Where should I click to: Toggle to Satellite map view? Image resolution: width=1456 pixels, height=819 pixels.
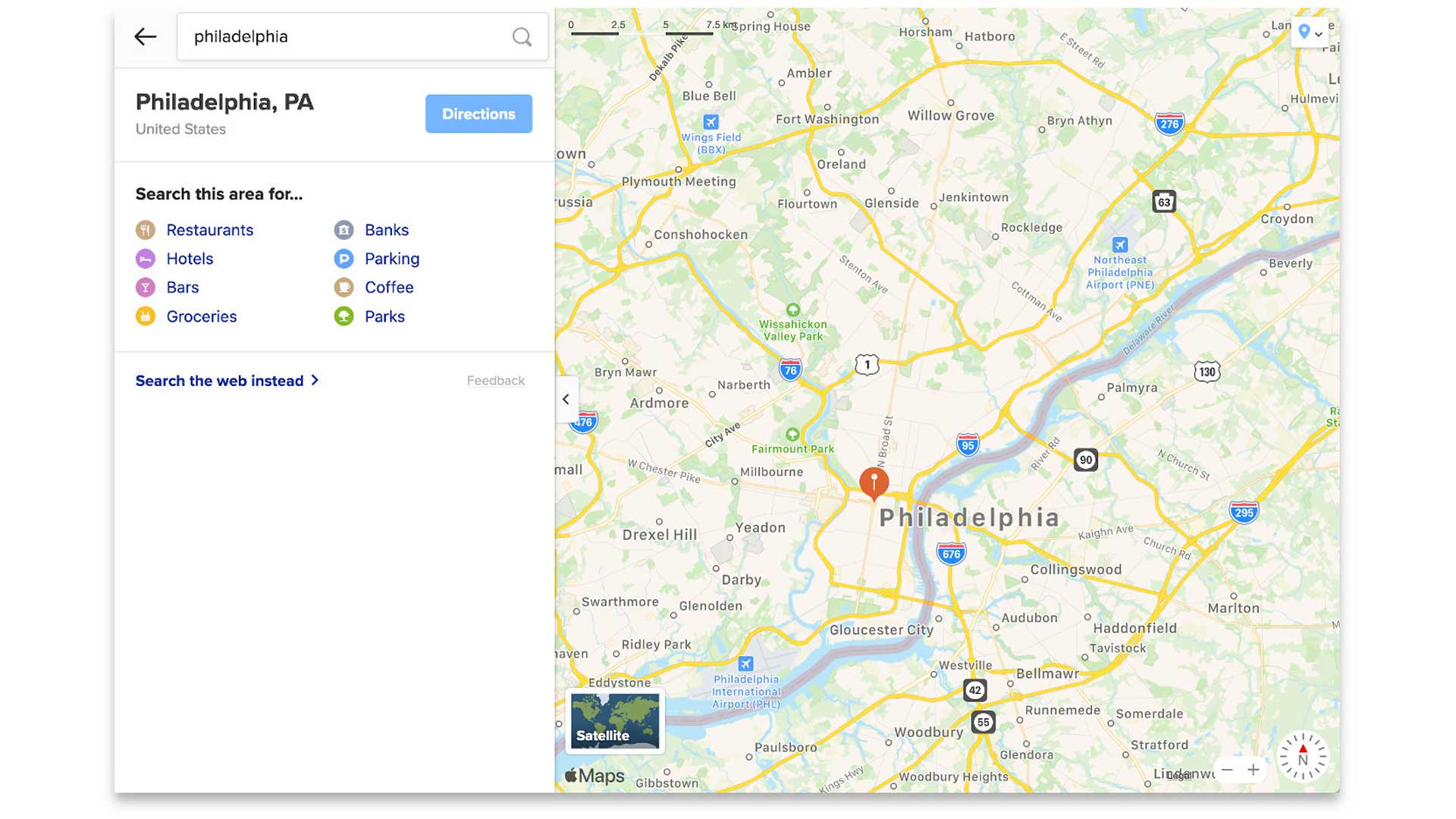(x=615, y=721)
